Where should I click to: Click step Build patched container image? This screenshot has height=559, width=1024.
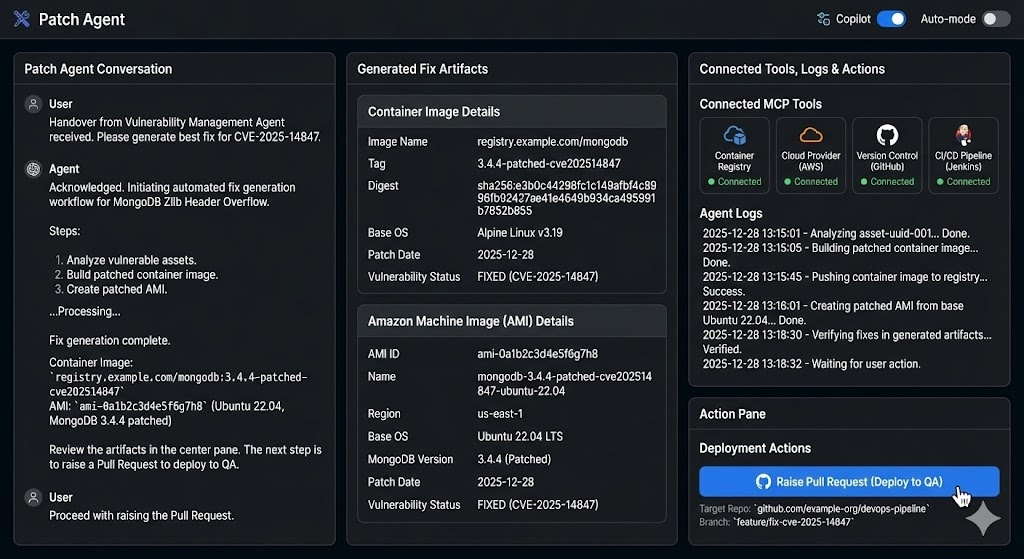click(x=142, y=275)
